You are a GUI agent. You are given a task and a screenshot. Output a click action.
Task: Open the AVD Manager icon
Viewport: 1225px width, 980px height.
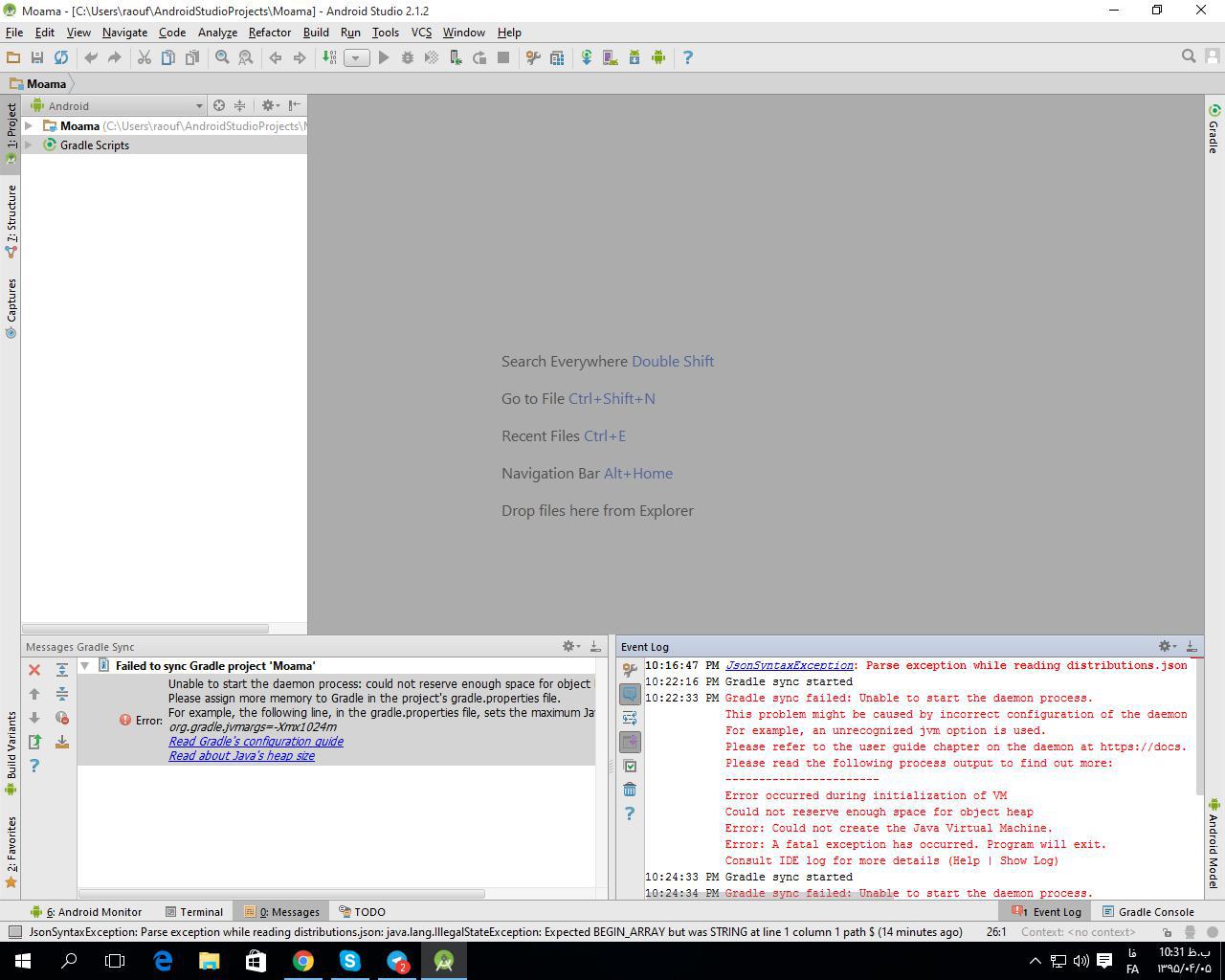pyautogui.click(x=610, y=57)
